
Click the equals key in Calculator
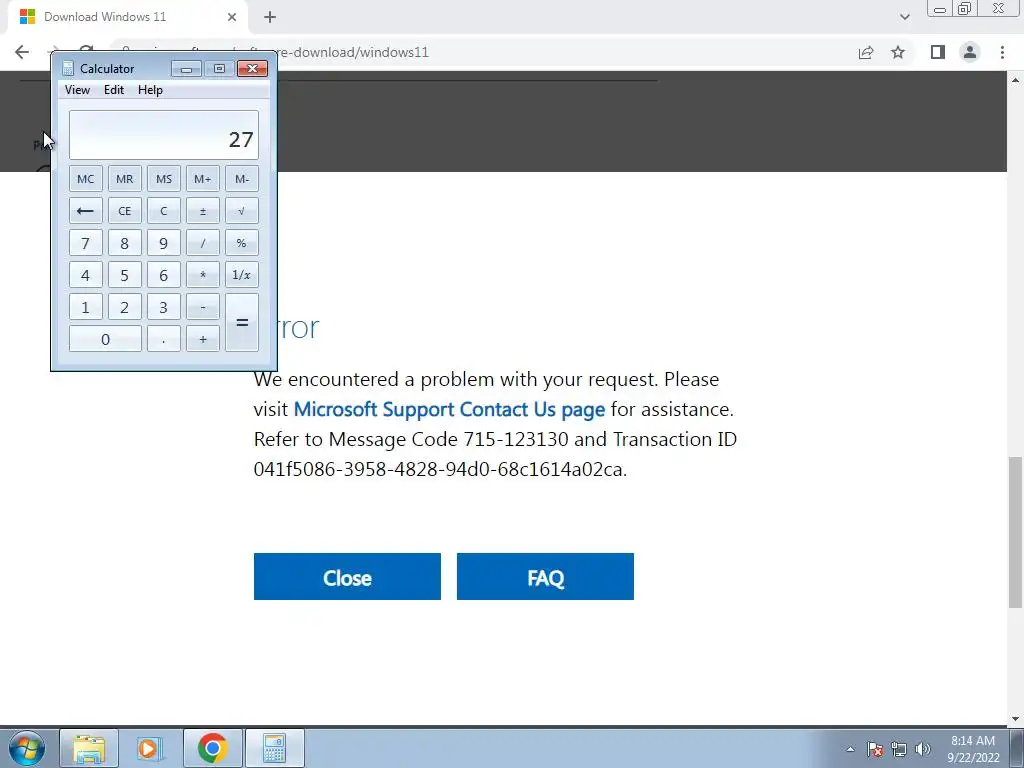(242, 323)
